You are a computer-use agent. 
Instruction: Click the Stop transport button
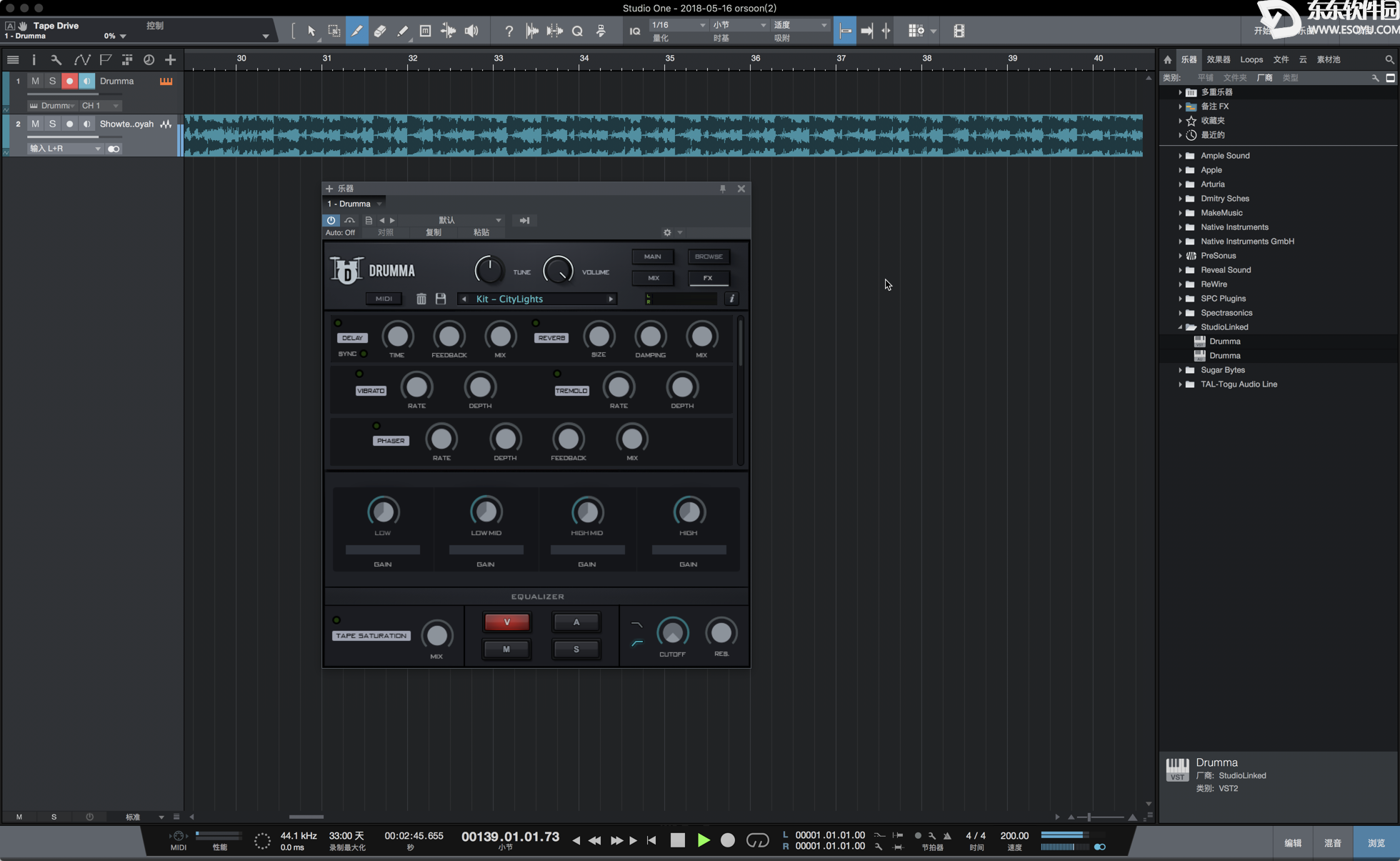(x=678, y=840)
